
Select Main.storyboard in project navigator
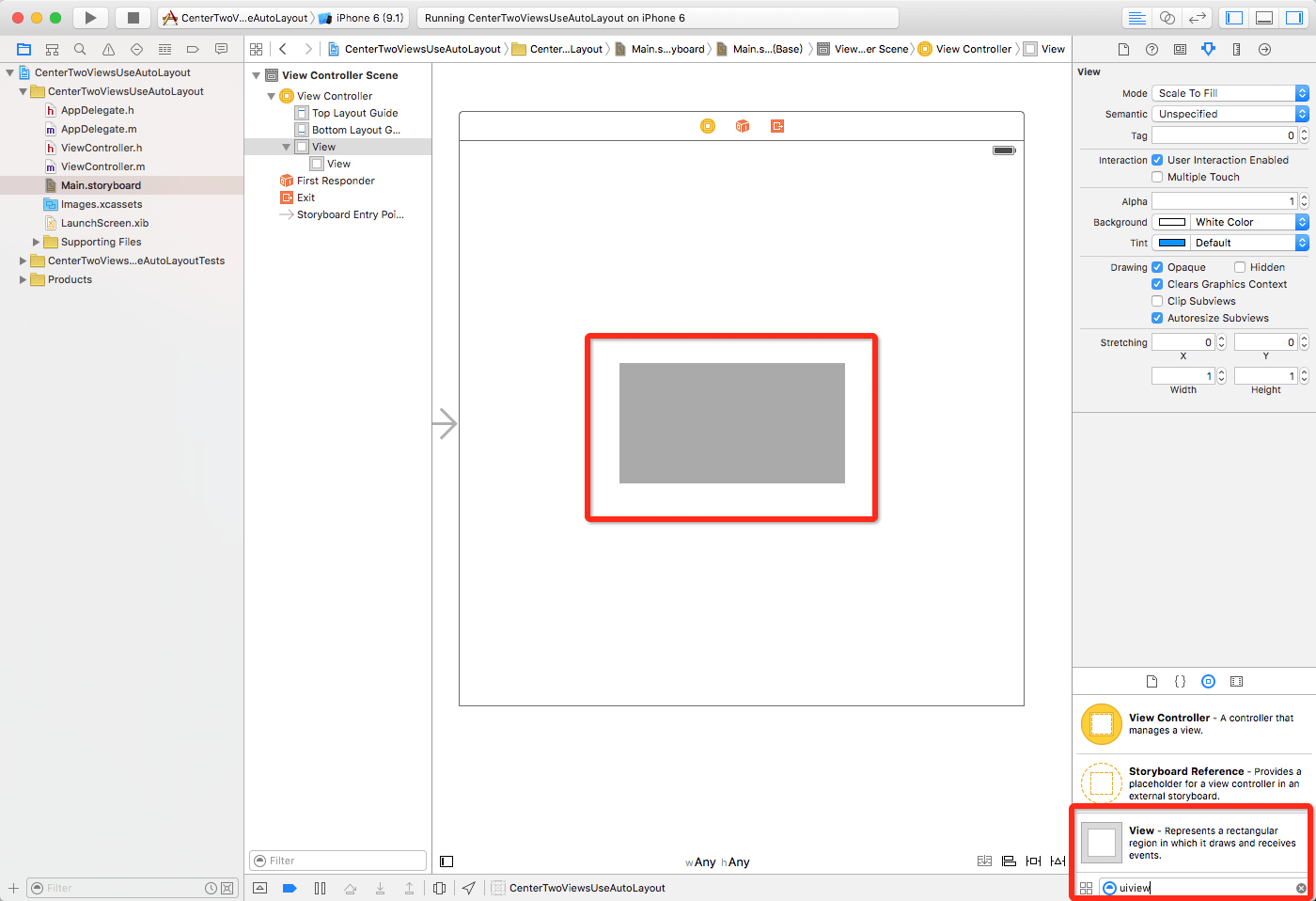click(101, 185)
